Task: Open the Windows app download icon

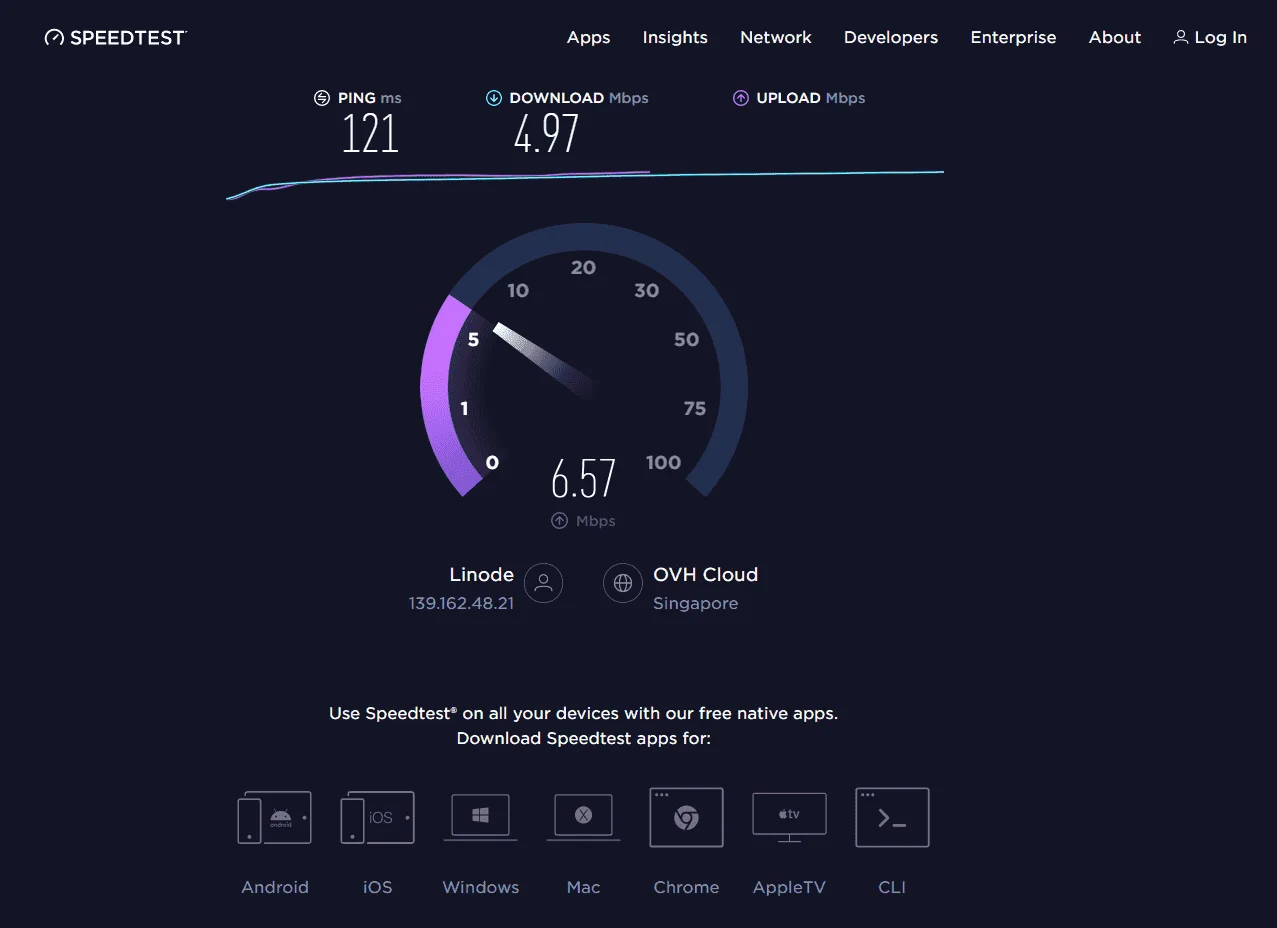Action: coord(481,818)
